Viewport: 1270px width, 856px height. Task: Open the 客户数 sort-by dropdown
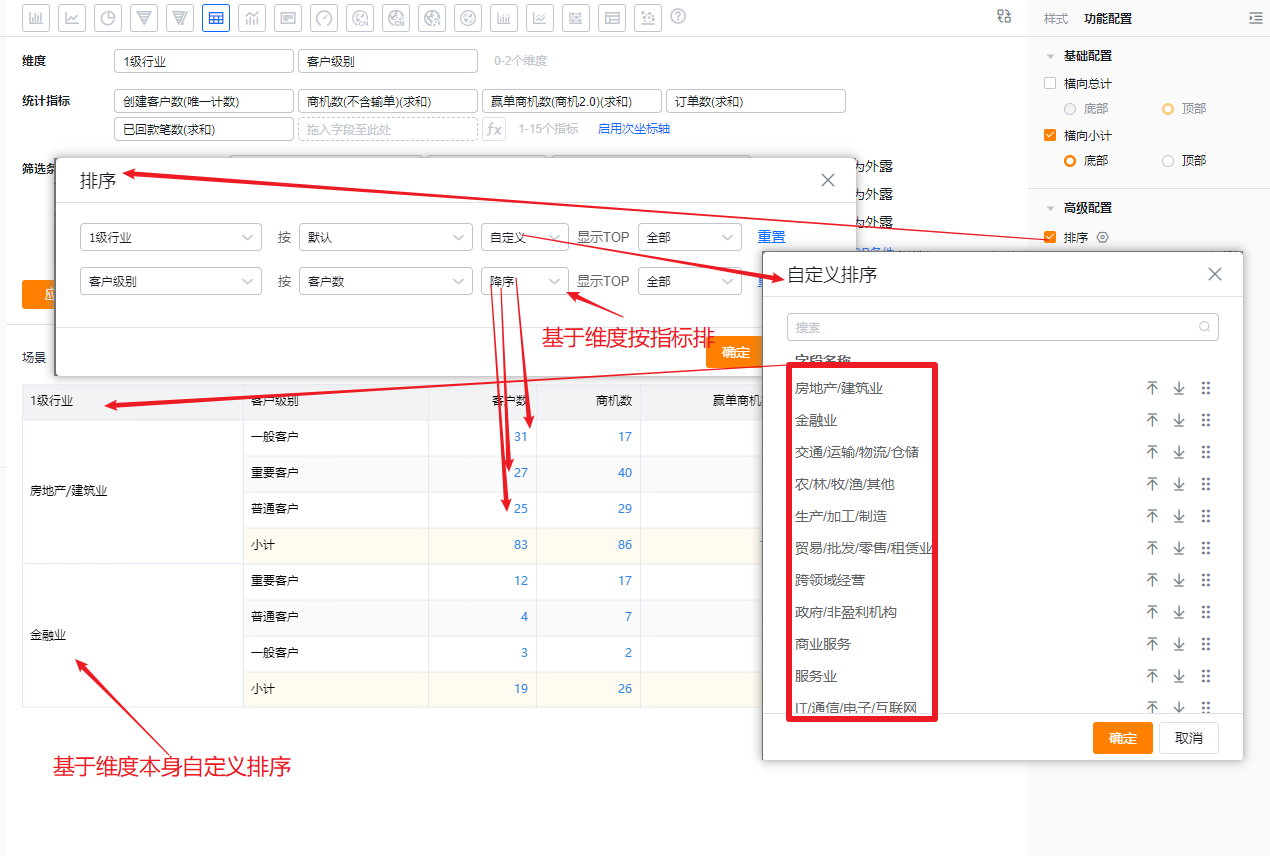(x=385, y=281)
